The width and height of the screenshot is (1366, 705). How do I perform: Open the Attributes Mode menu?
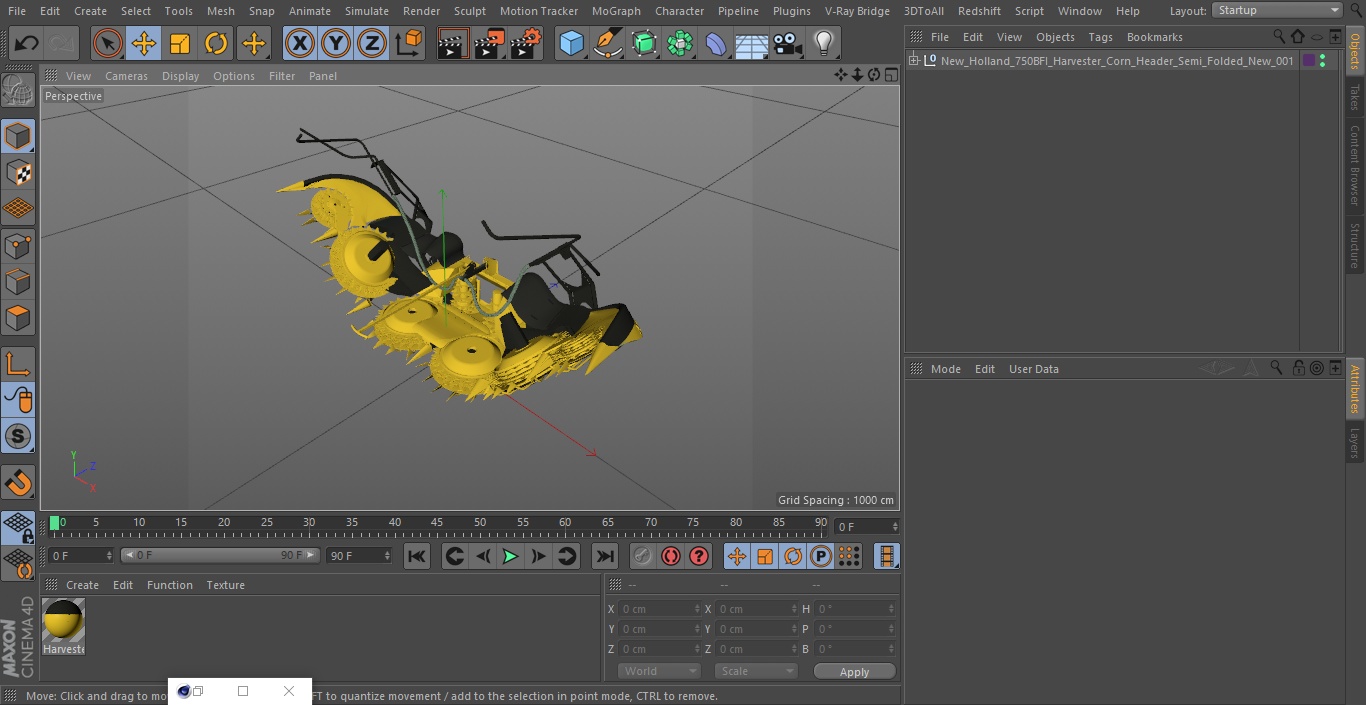[x=945, y=369]
